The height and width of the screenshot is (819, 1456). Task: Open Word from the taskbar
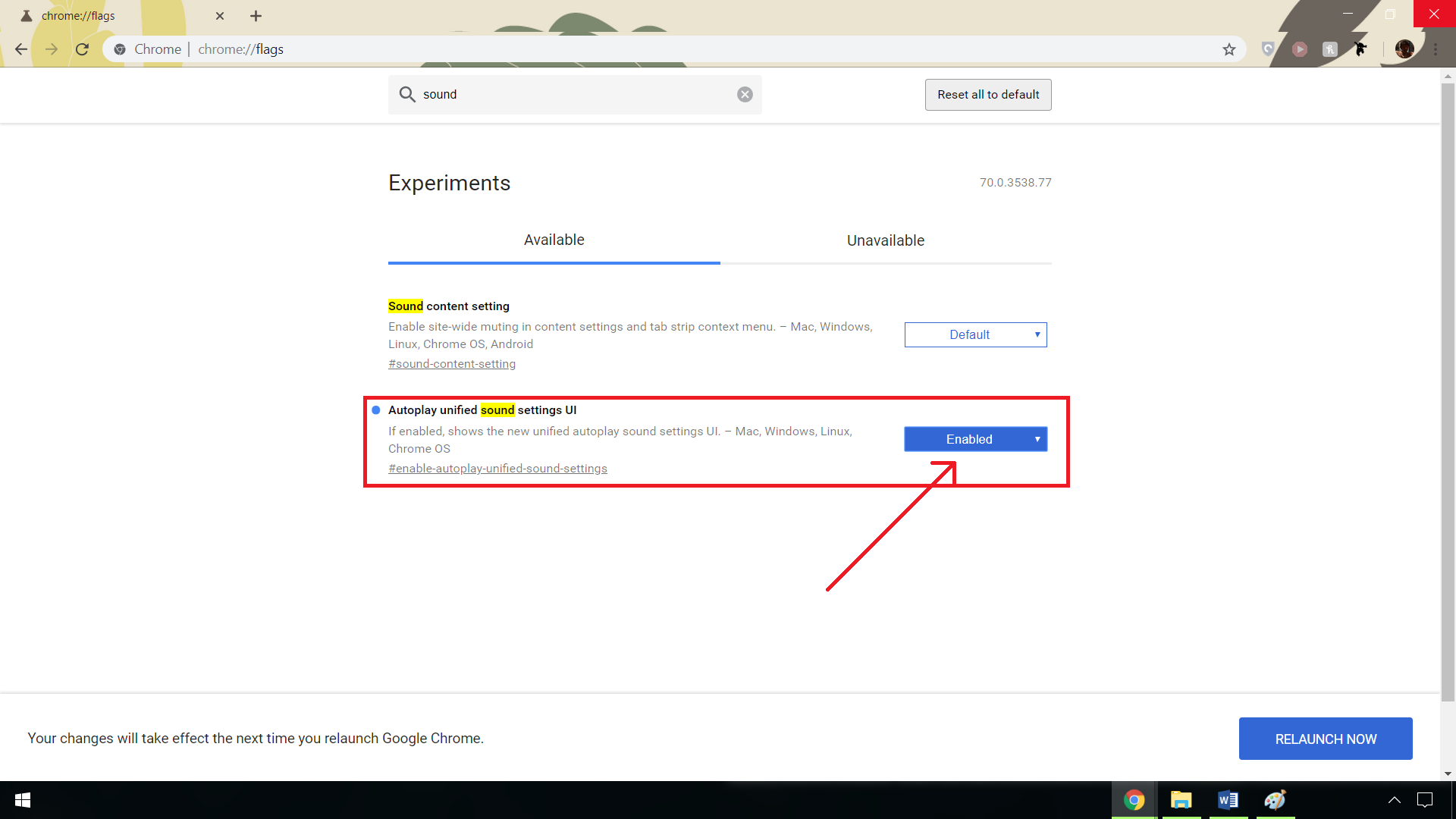(x=1228, y=800)
